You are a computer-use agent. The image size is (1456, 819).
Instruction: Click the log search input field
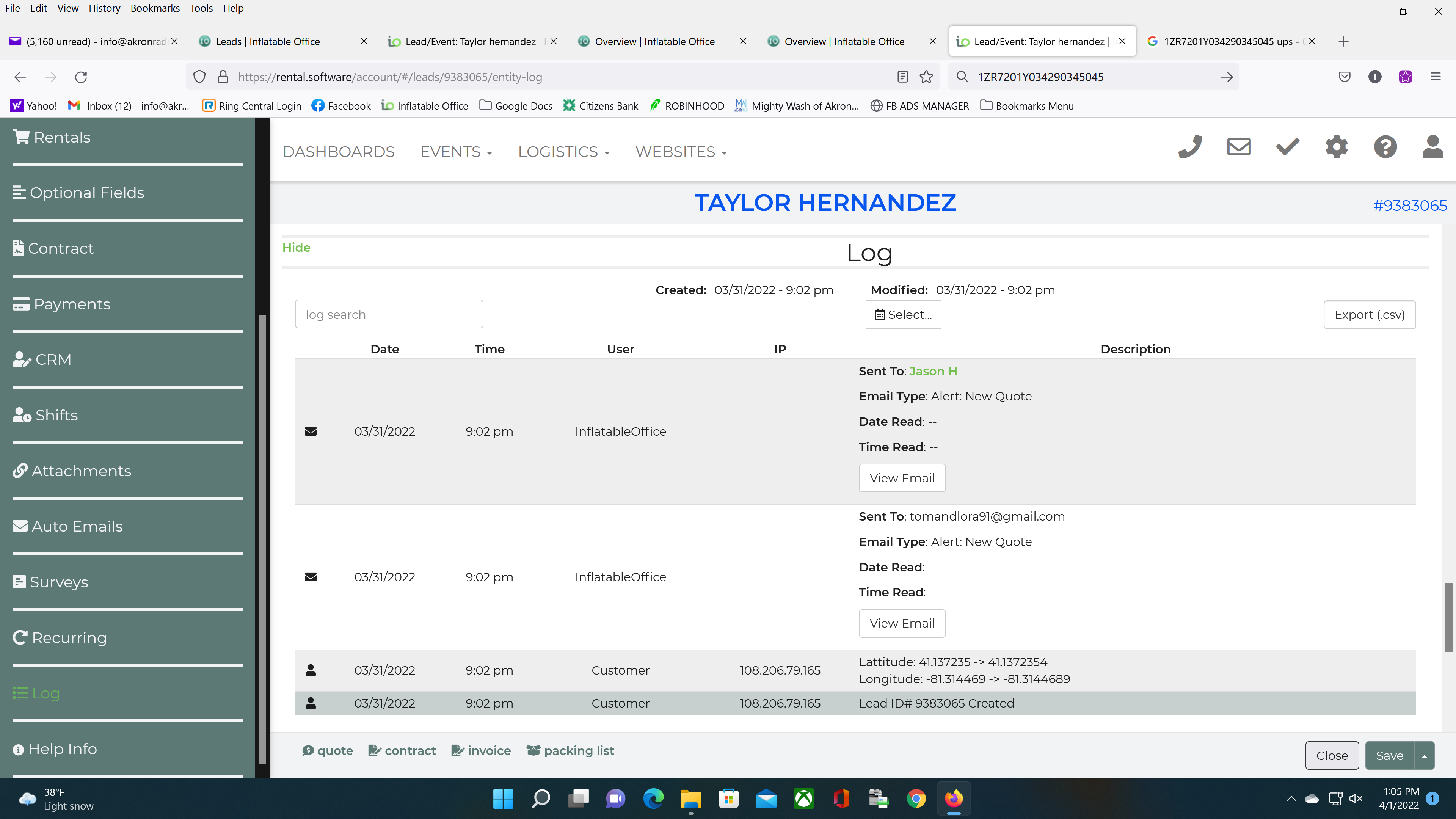[x=389, y=314]
